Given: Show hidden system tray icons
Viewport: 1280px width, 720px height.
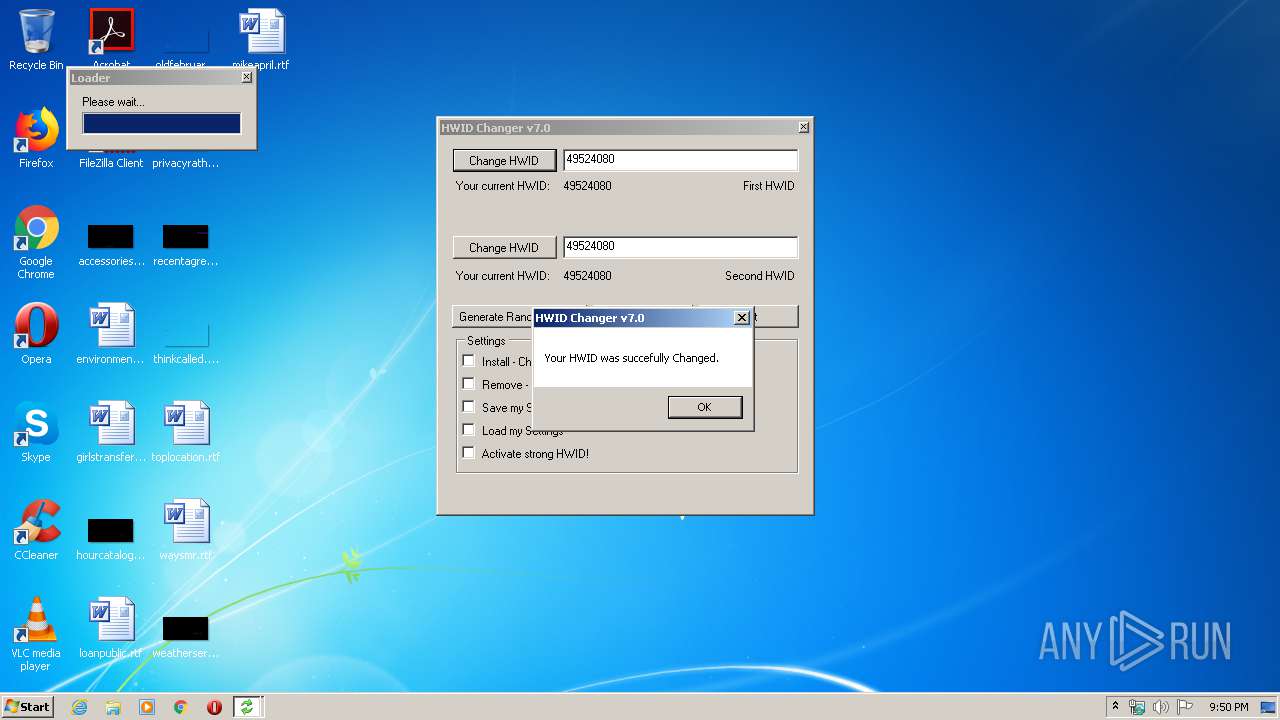Looking at the screenshot, I should coord(1115,706).
